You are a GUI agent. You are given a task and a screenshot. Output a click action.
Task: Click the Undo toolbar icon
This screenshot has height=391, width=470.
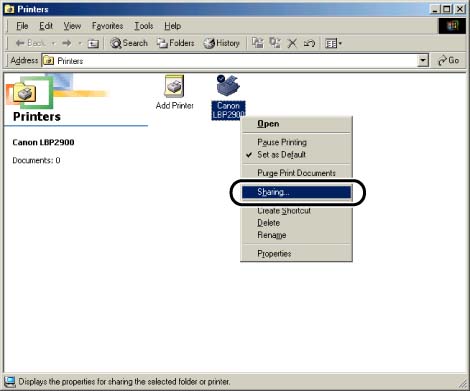pyautogui.click(x=309, y=43)
